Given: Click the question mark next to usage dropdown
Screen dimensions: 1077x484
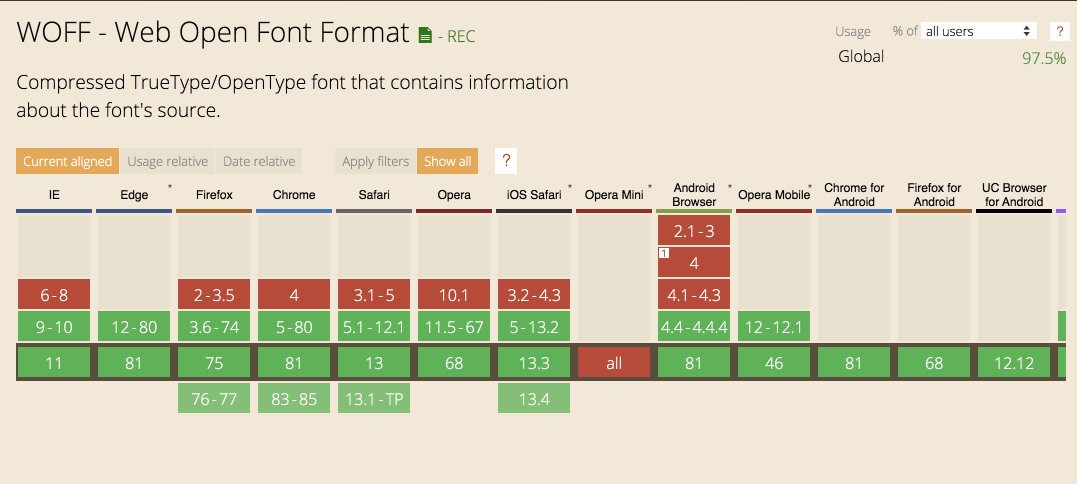Looking at the screenshot, I should click(1059, 31).
